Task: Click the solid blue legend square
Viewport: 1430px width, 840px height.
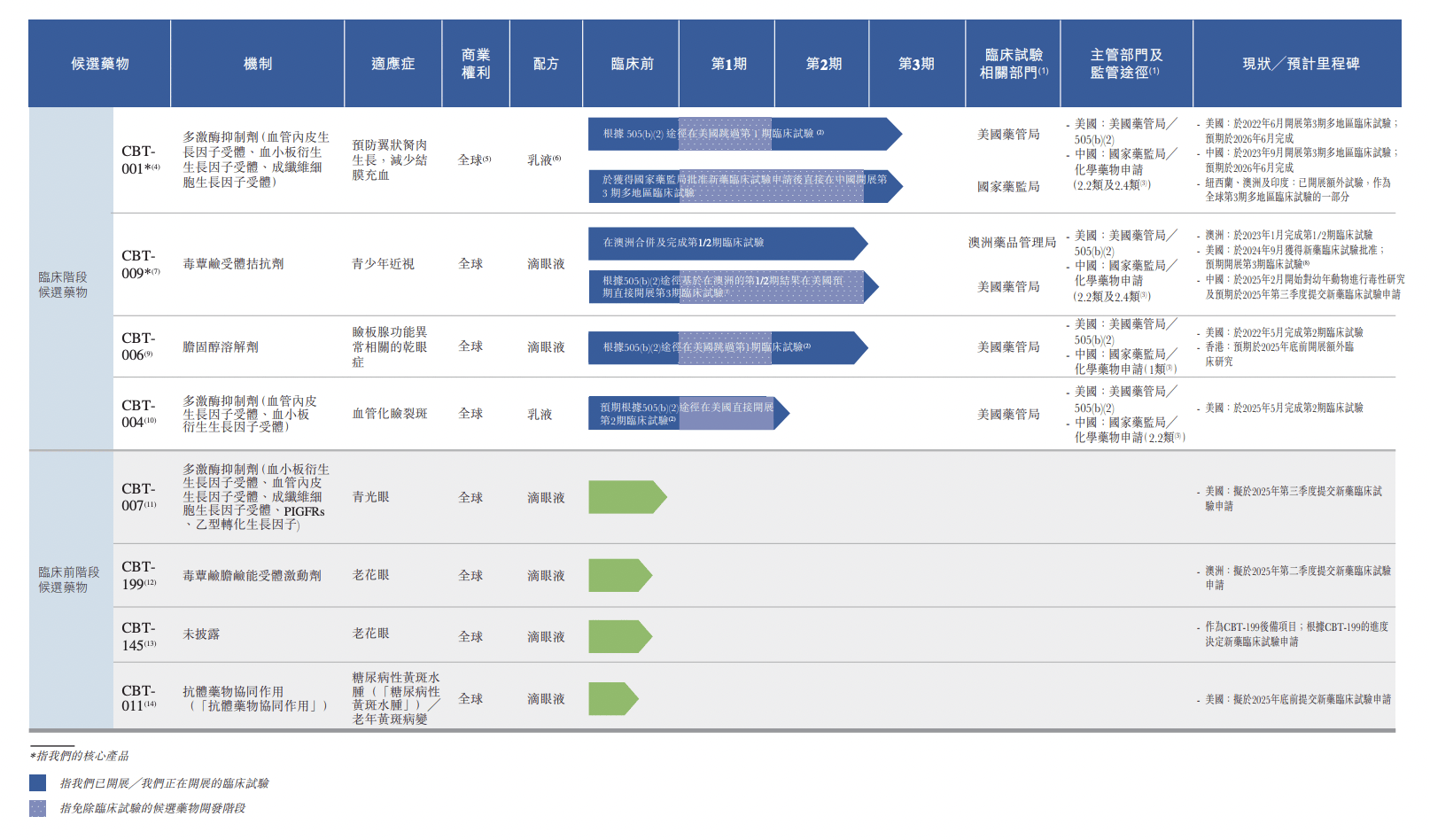Action: [37, 782]
